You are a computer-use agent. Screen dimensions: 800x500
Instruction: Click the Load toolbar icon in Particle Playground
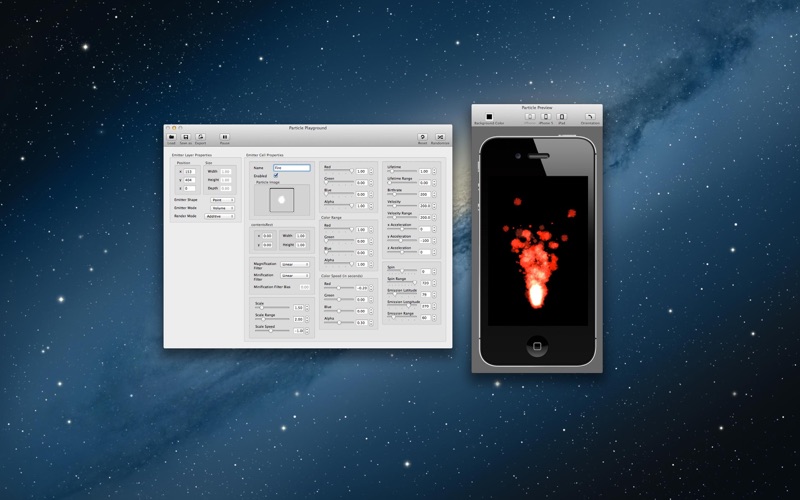click(171, 137)
